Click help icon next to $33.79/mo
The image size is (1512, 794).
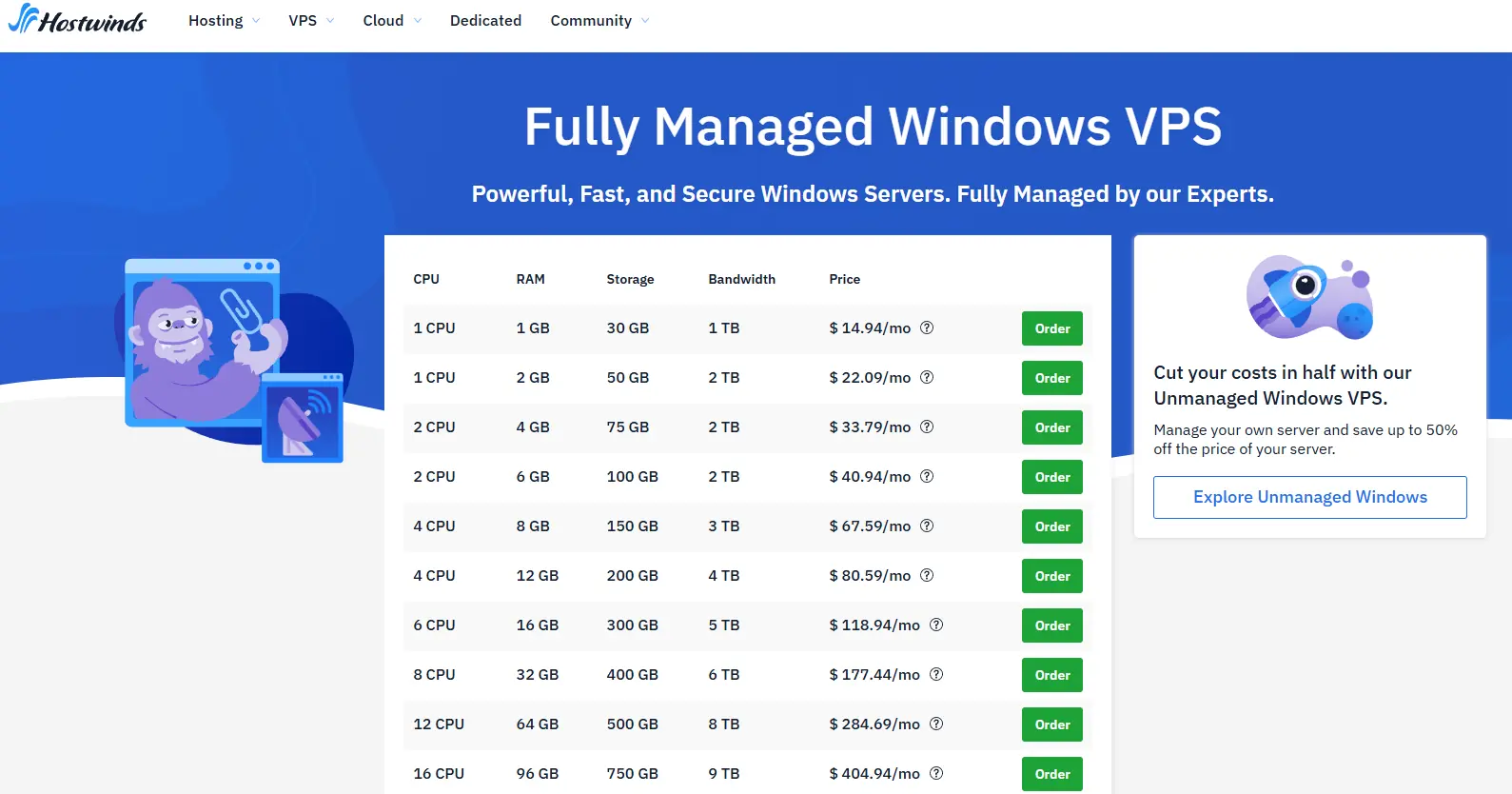pos(927,427)
